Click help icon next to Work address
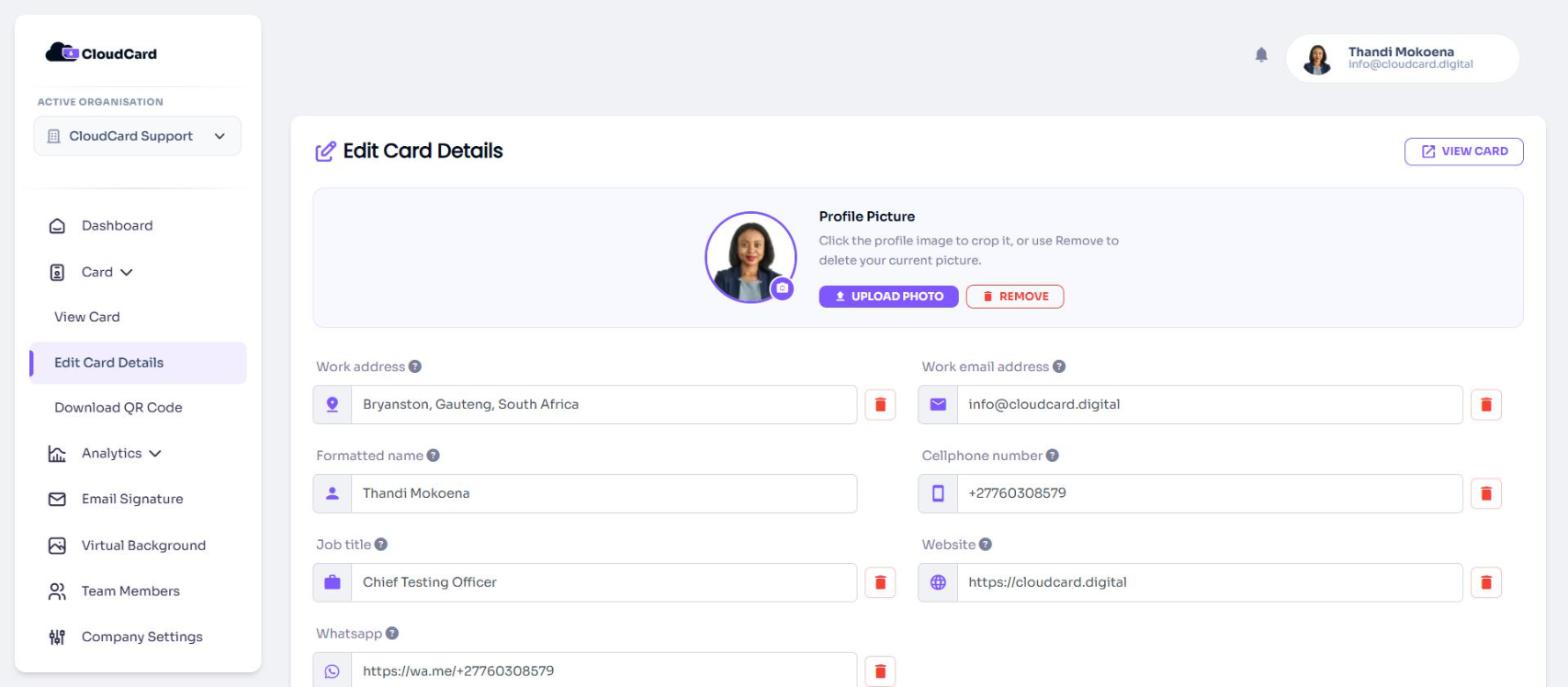This screenshot has width=1568, height=687. [415, 367]
